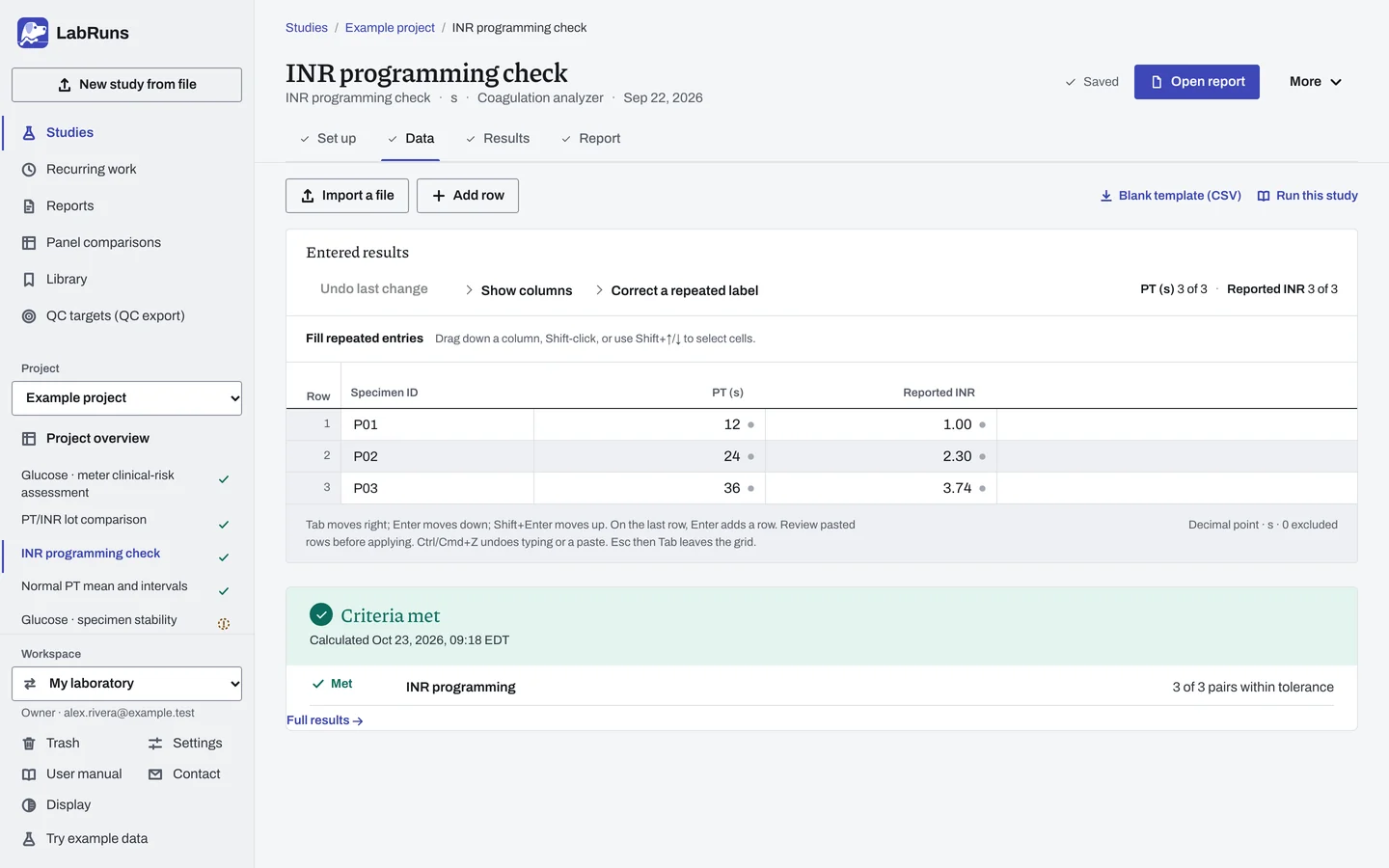The width and height of the screenshot is (1389, 868).
Task: Select the PT cell with value 36
Action: [649, 489]
